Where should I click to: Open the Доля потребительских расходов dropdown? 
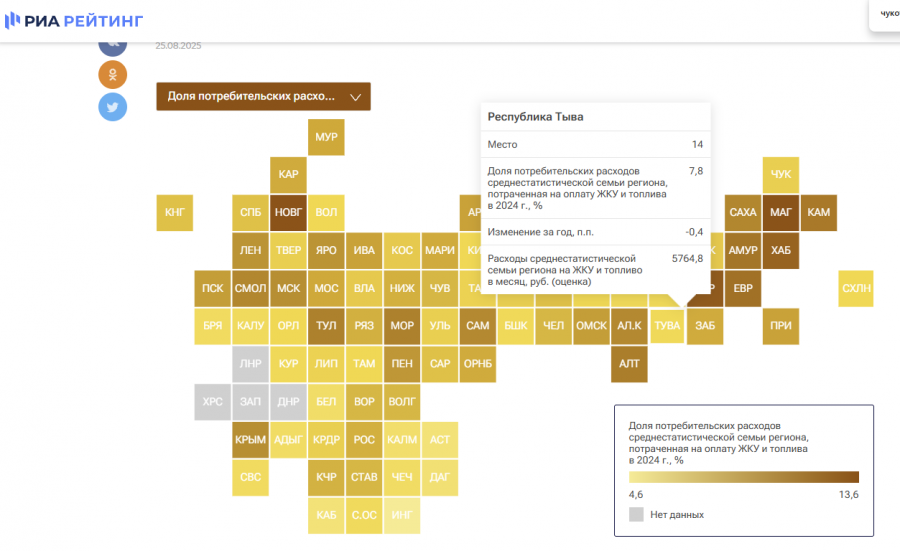tap(263, 97)
